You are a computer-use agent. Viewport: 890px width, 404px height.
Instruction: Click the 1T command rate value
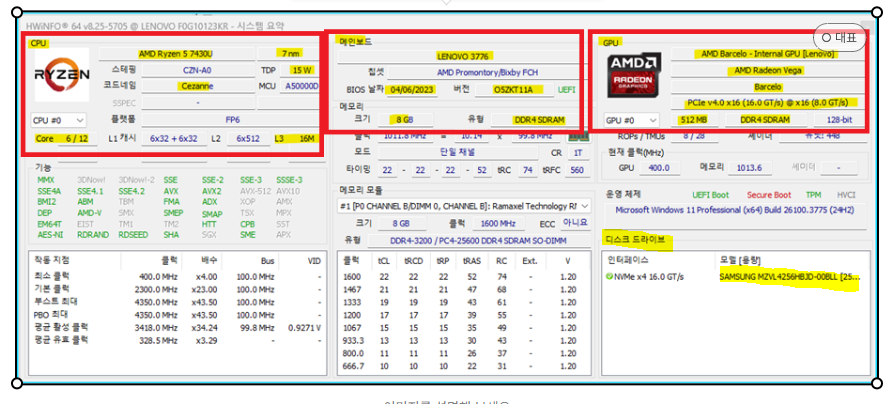pos(577,153)
